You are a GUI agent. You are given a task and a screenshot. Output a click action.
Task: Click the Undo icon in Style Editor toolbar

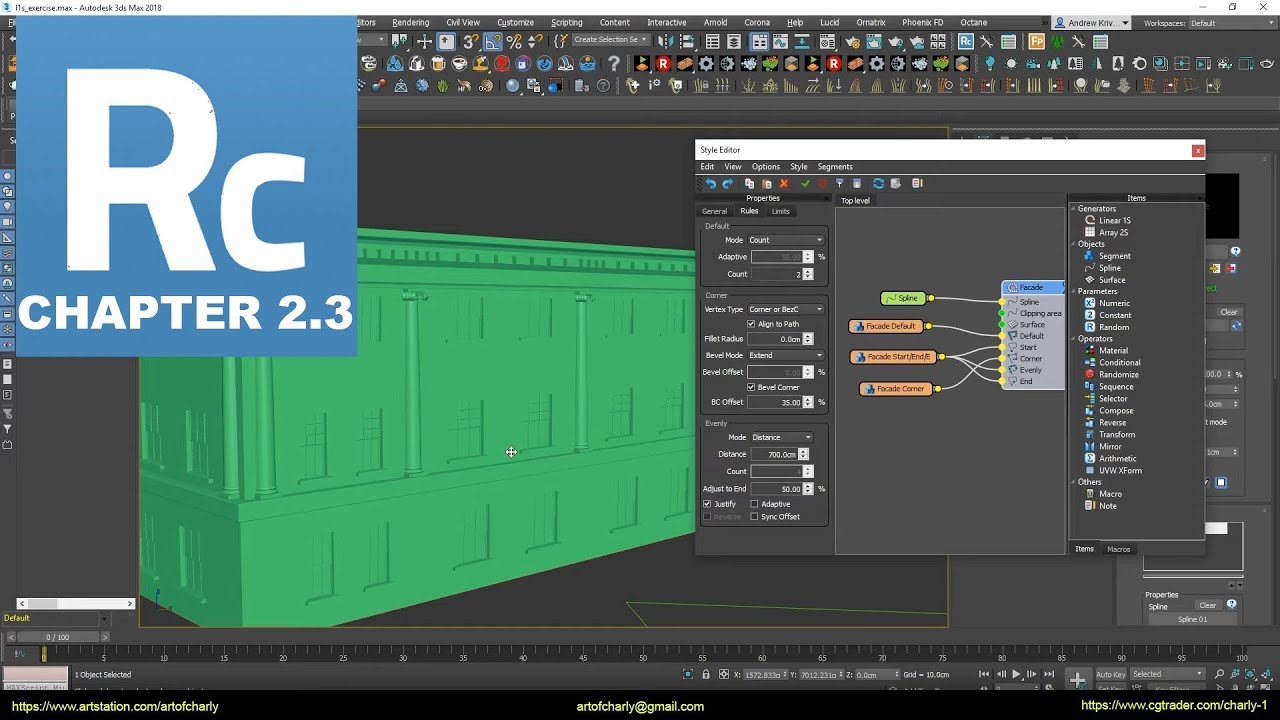(711, 184)
